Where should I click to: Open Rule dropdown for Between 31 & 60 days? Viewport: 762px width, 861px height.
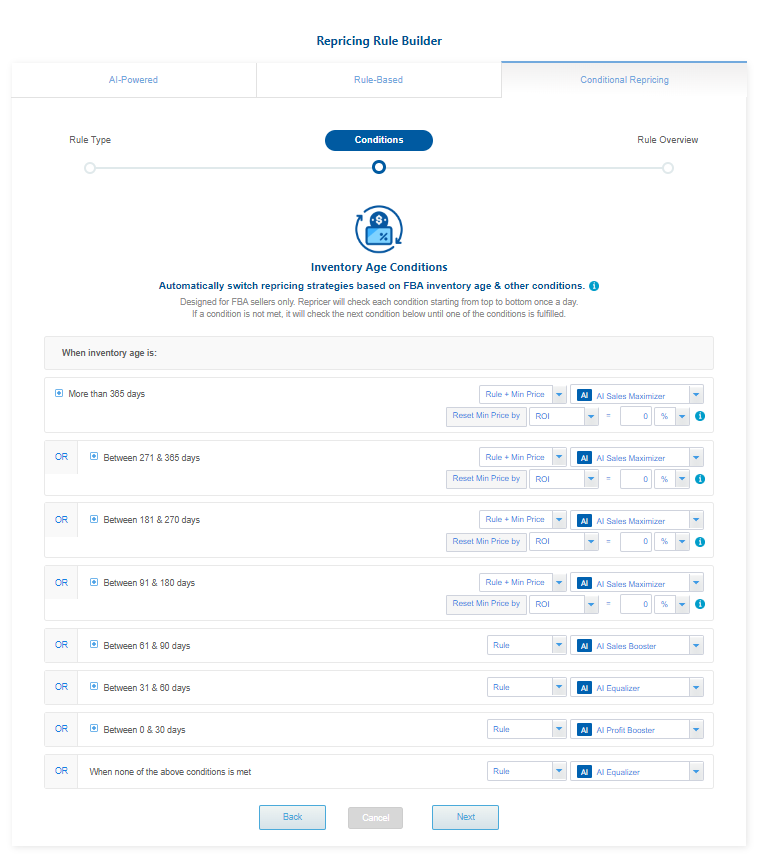pyautogui.click(x=526, y=687)
